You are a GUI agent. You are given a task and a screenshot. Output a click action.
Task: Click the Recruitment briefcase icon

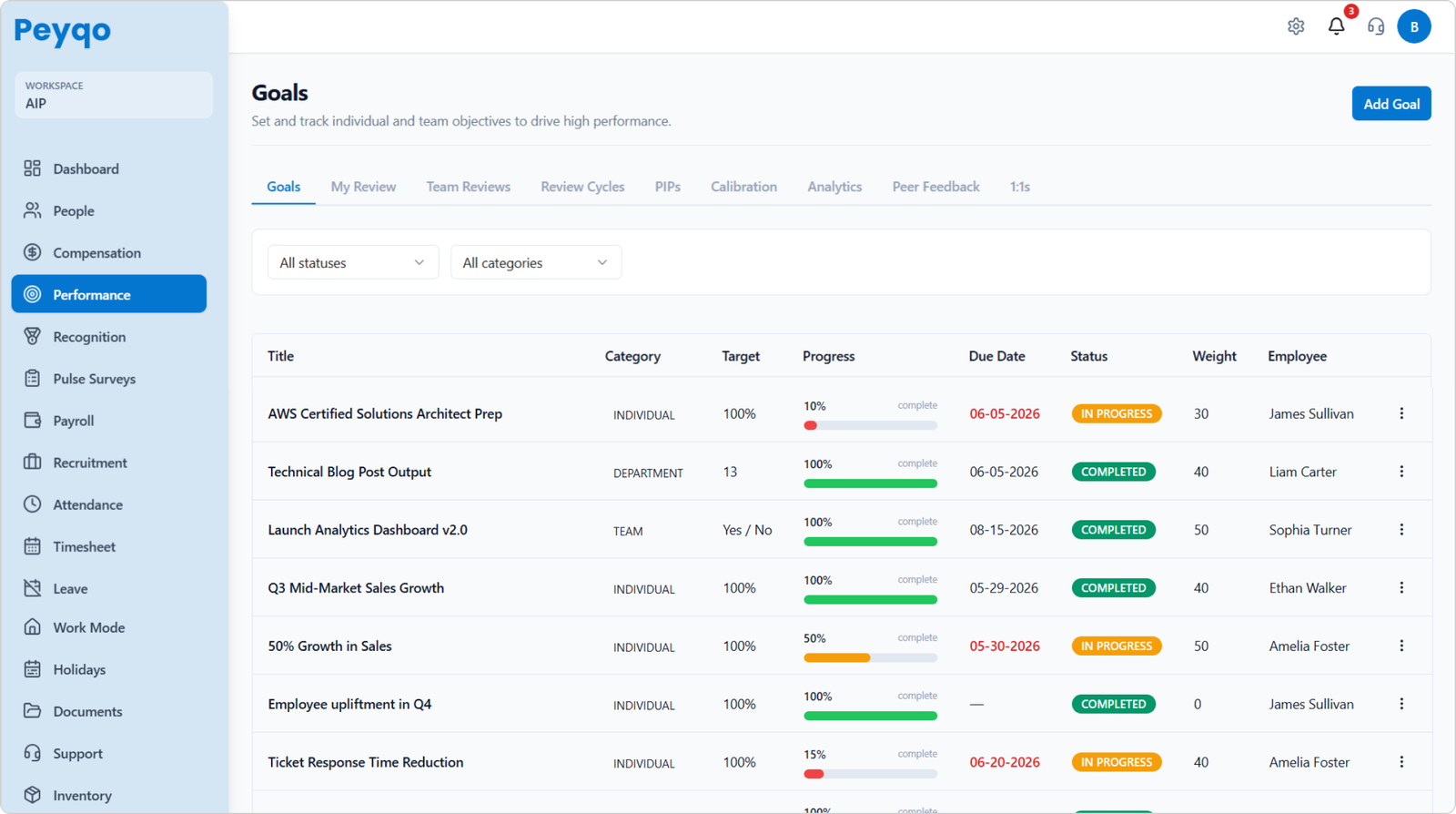pos(33,462)
